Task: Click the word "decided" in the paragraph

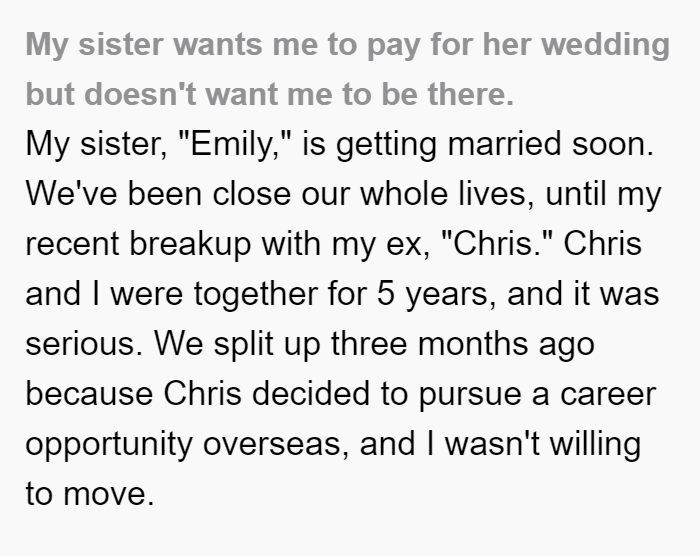Action: pyautogui.click(x=311, y=394)
